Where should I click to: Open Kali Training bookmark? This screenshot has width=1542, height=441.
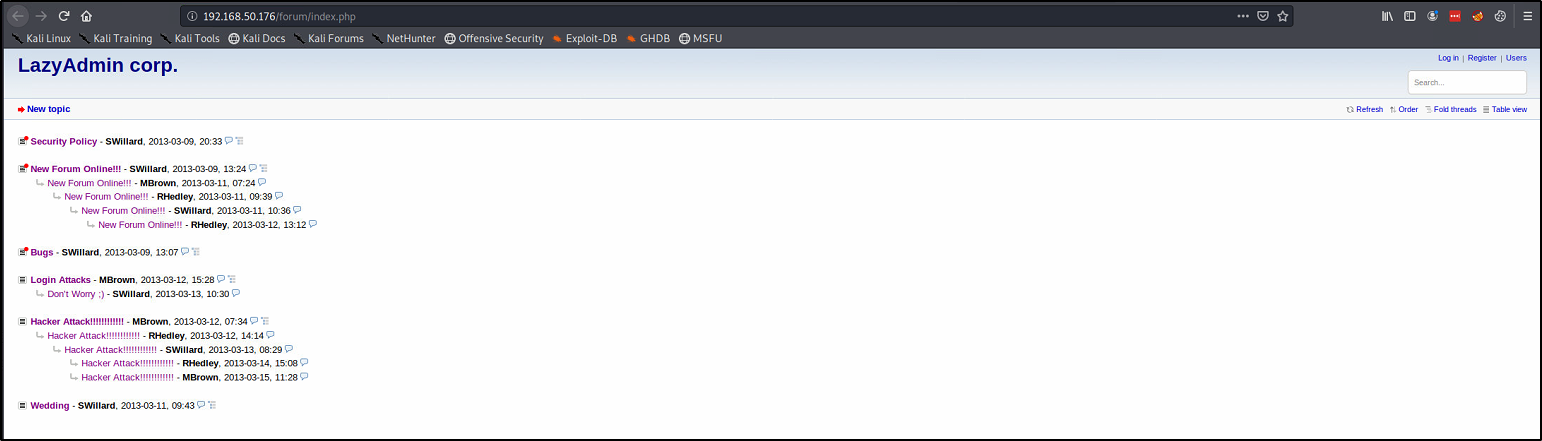click(x=115, y=38)
